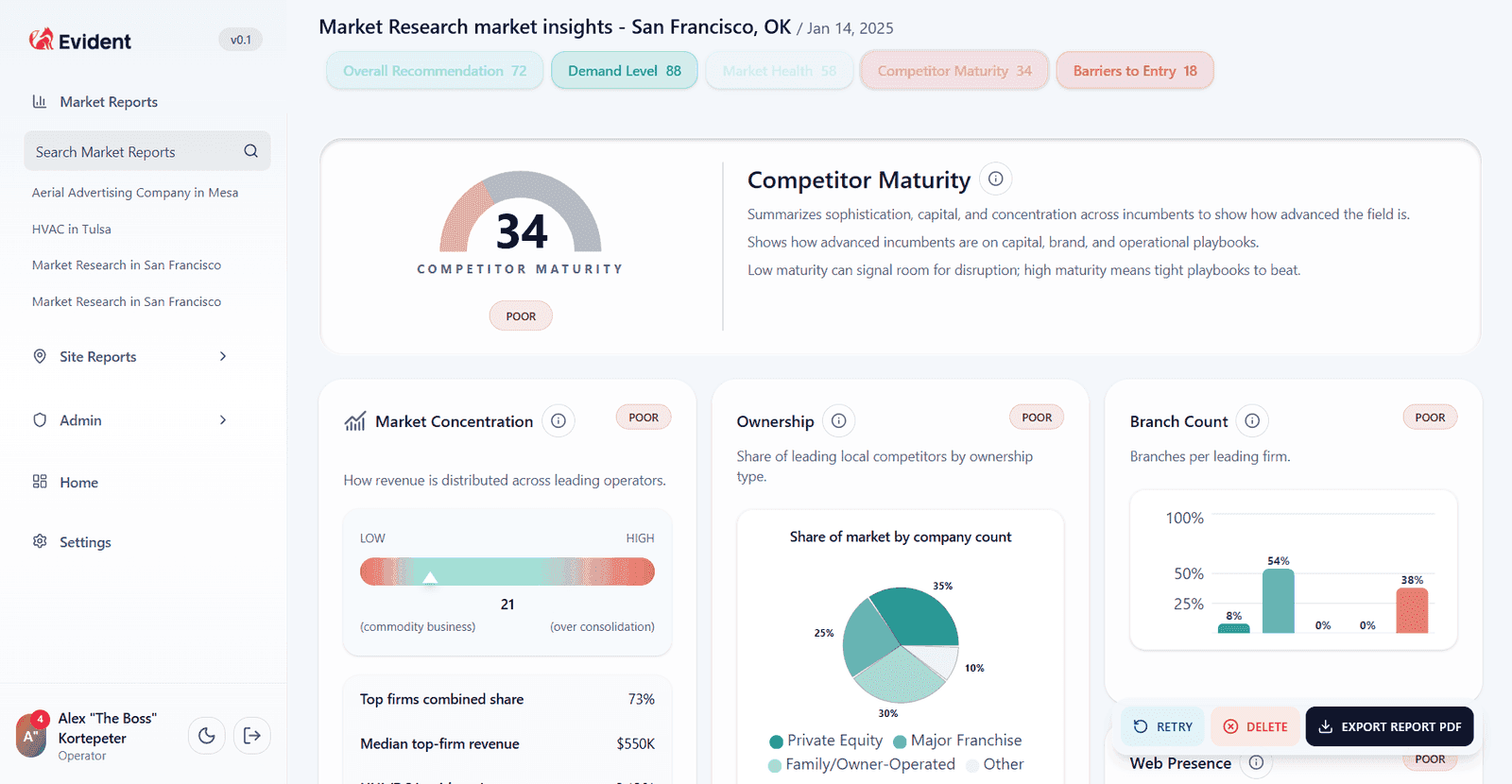
Task: Toggle Private Equity legend in pie chart
Action: pyautogui.click(x=826, y=741)
